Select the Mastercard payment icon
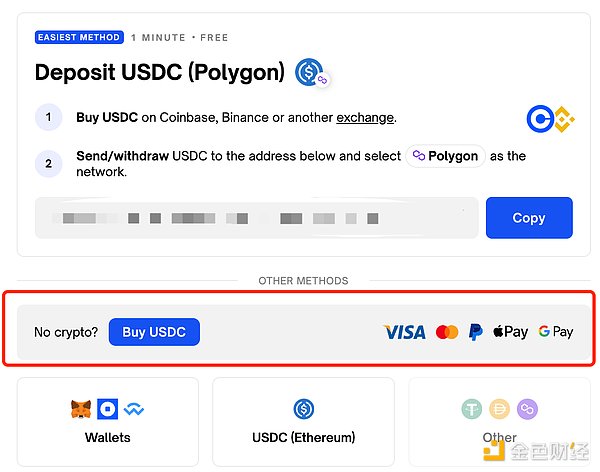This screenshot has width=600, height=472. 447,332
